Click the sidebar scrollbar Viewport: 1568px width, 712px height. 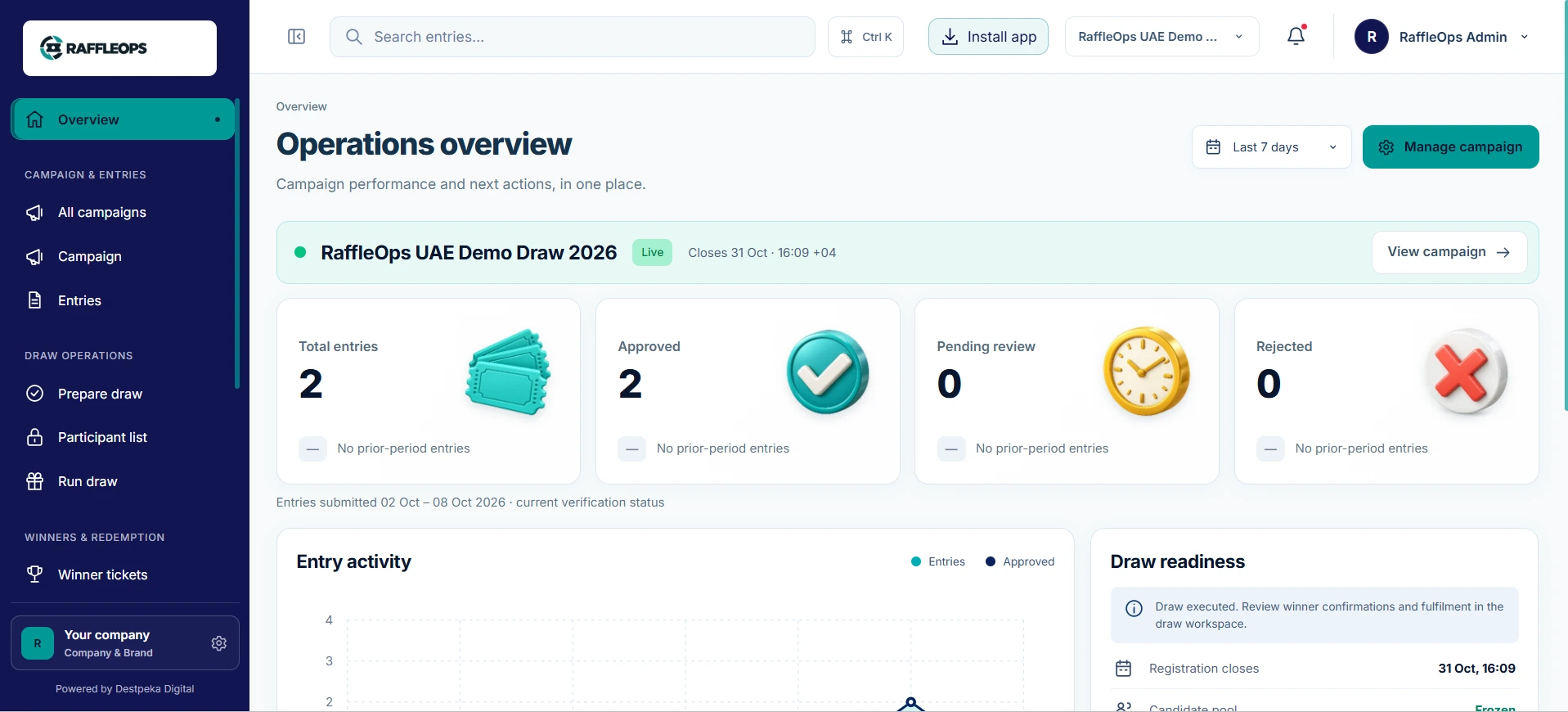237,243
